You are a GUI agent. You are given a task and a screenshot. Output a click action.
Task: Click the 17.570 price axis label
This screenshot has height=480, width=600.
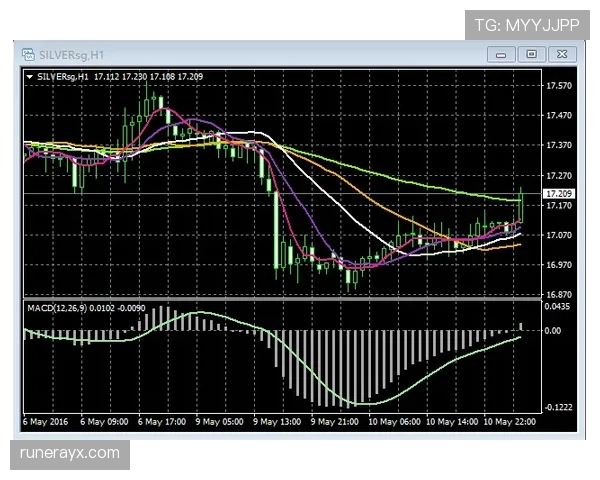point(558,86)
